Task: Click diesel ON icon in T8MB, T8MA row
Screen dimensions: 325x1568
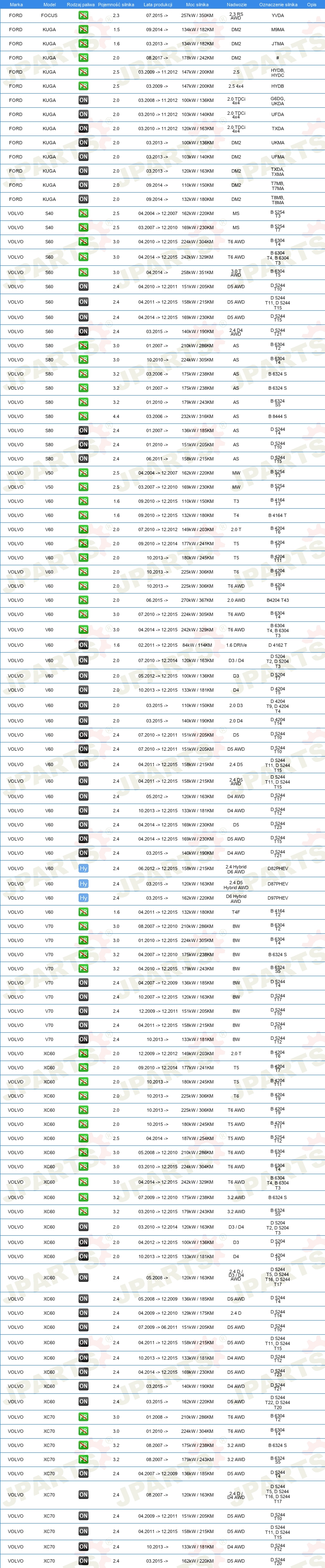Action: [x=84, y=199]
